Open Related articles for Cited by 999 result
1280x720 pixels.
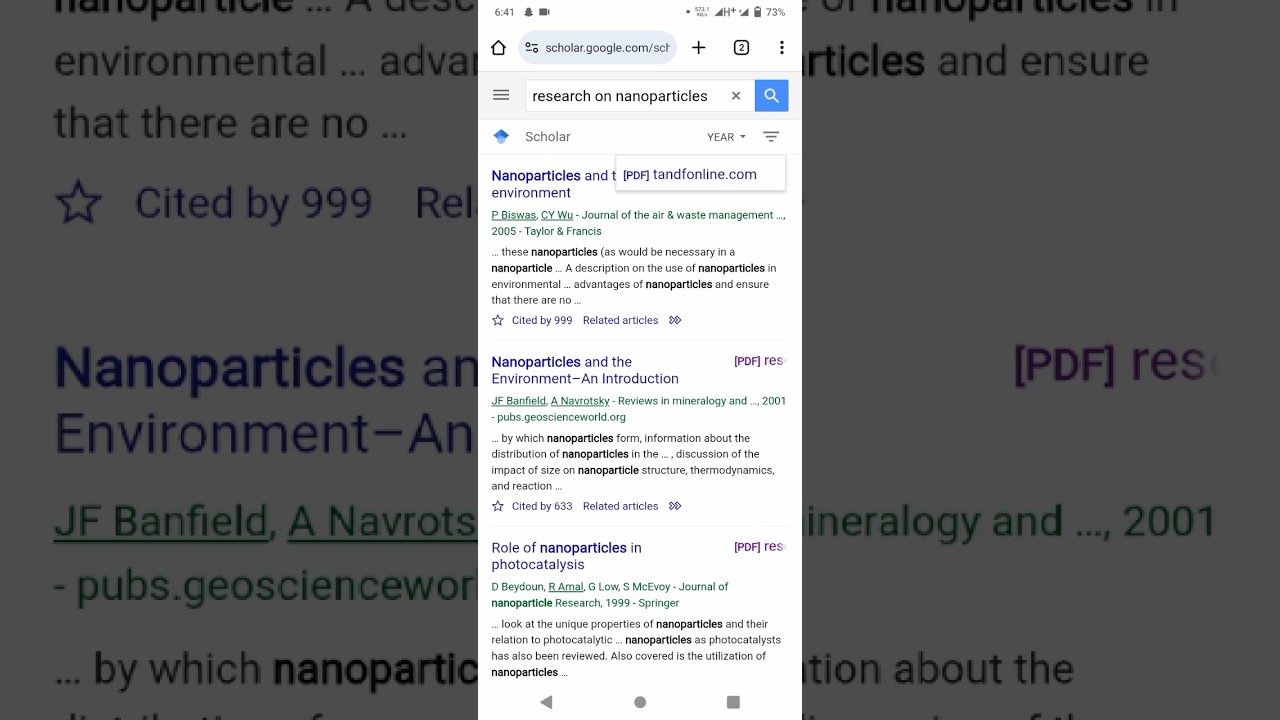click(620, 320)
